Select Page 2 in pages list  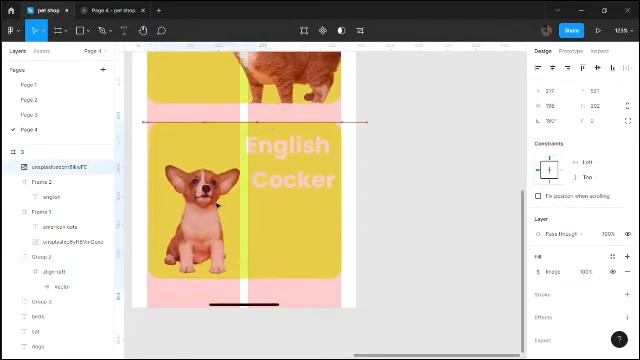pos(29,100)
